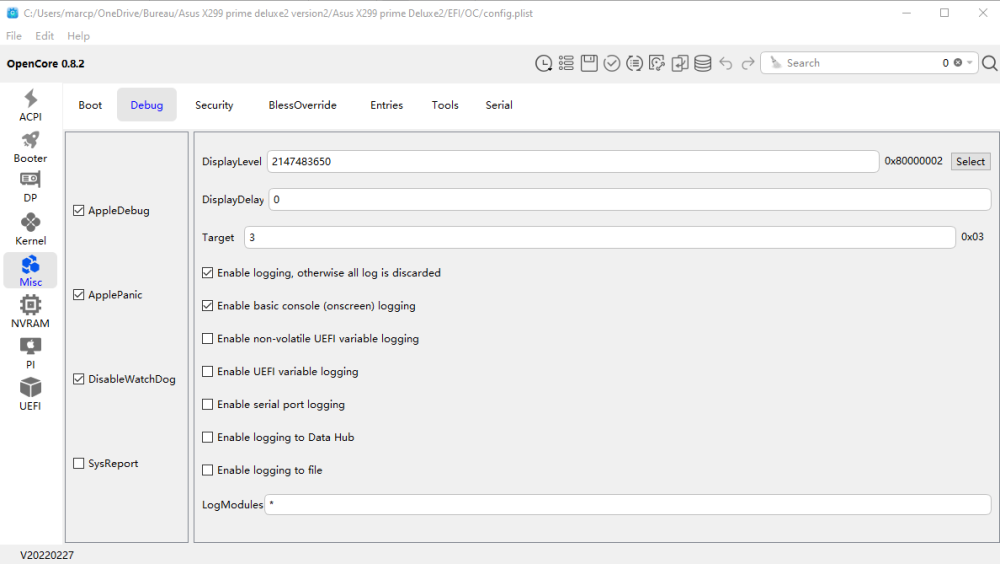Open the DP section in the sidebar

(30, 188)
